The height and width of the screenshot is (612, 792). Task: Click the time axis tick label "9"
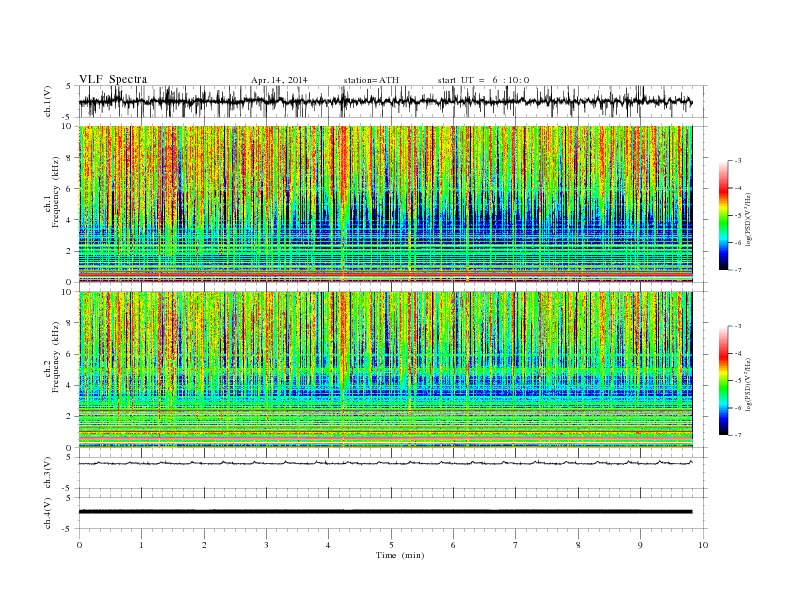640,545
